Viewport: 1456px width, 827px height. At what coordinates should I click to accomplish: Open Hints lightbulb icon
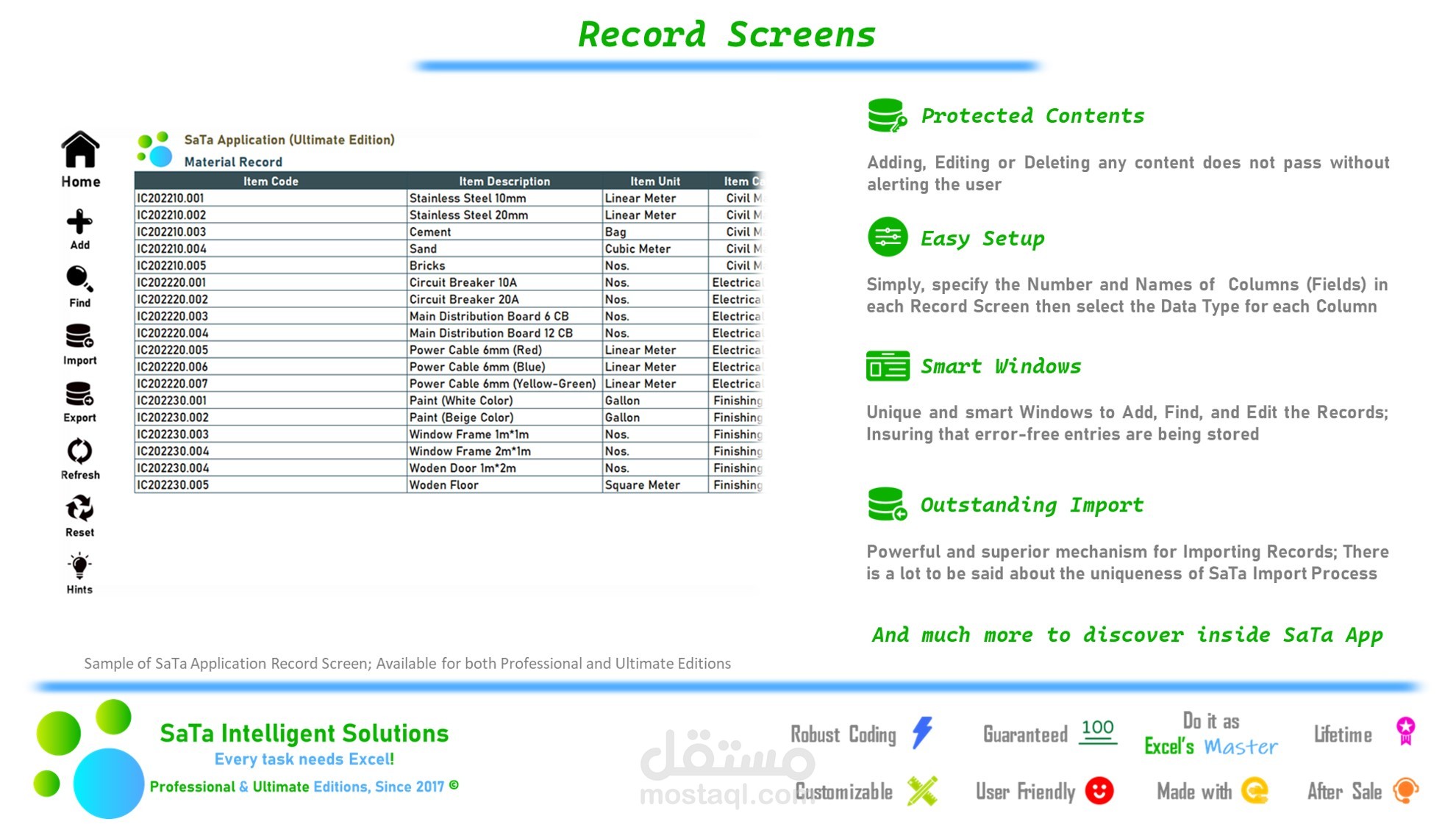(79, 565)
